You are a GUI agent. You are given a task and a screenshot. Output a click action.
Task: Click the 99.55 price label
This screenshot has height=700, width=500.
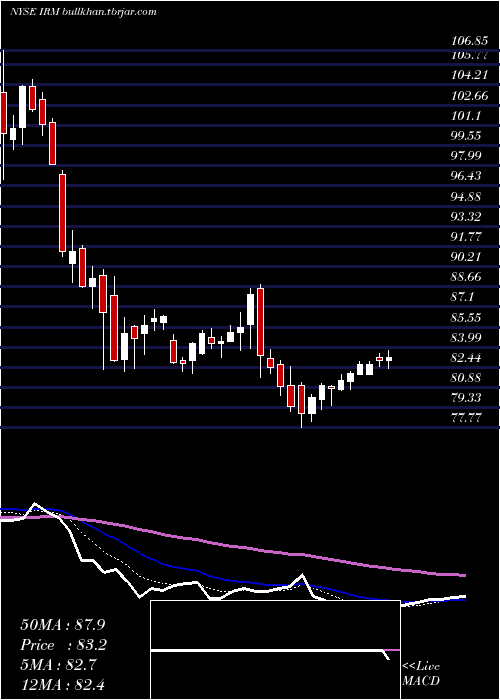tap(467, 136)
